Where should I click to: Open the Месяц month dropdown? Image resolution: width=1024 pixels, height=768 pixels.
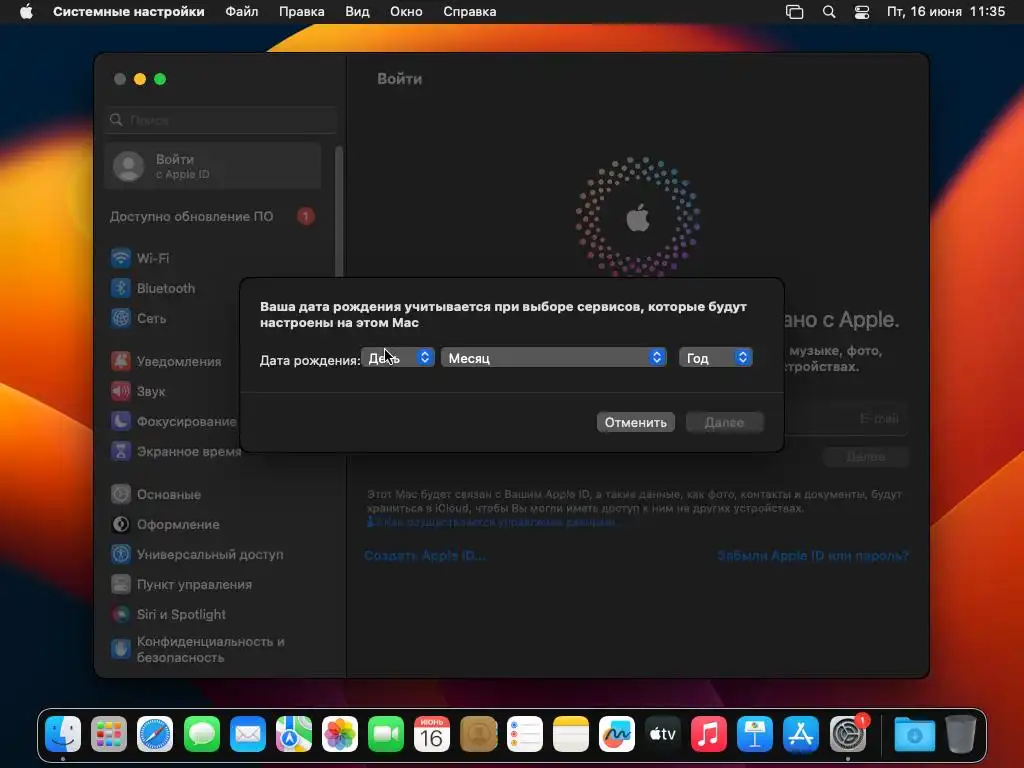(x=554, y=358)
